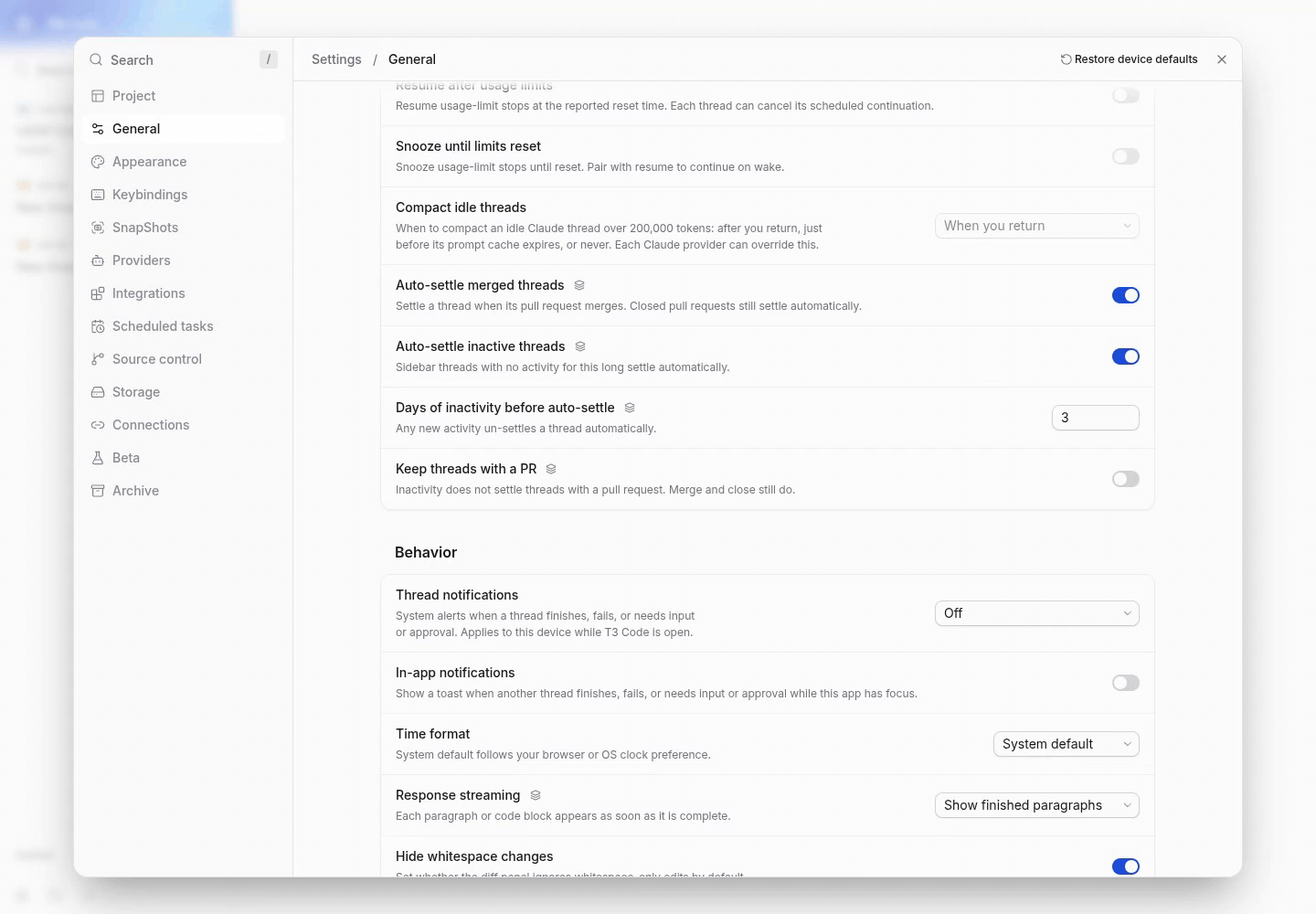Click the Beta flask icon
The height and width of the screenshot is (914, 1316).
click(x=98, y=458)
